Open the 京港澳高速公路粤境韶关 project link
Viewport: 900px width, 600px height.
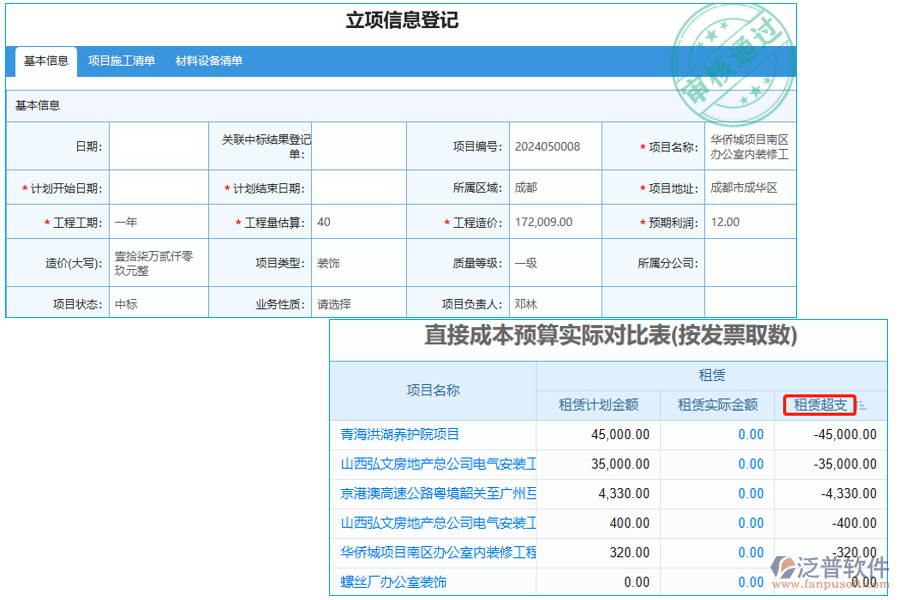pos(438,493)
